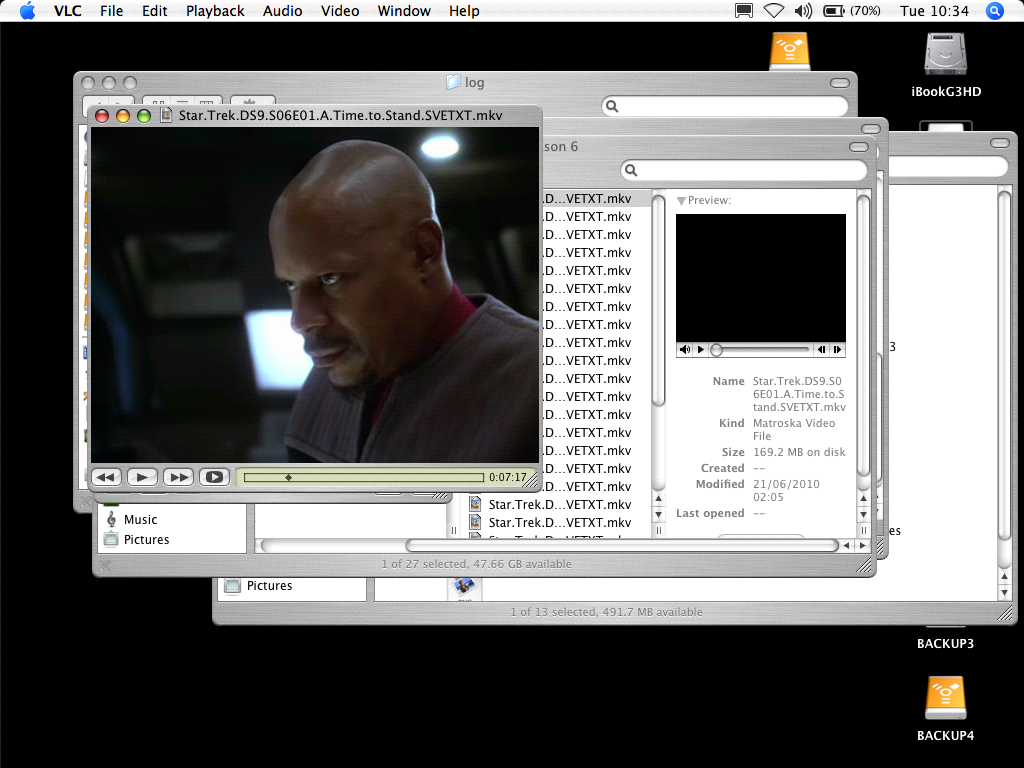Screen dimensions: 1024x768
Task: Step forward in the preview movie
Action: coord(837,349)
